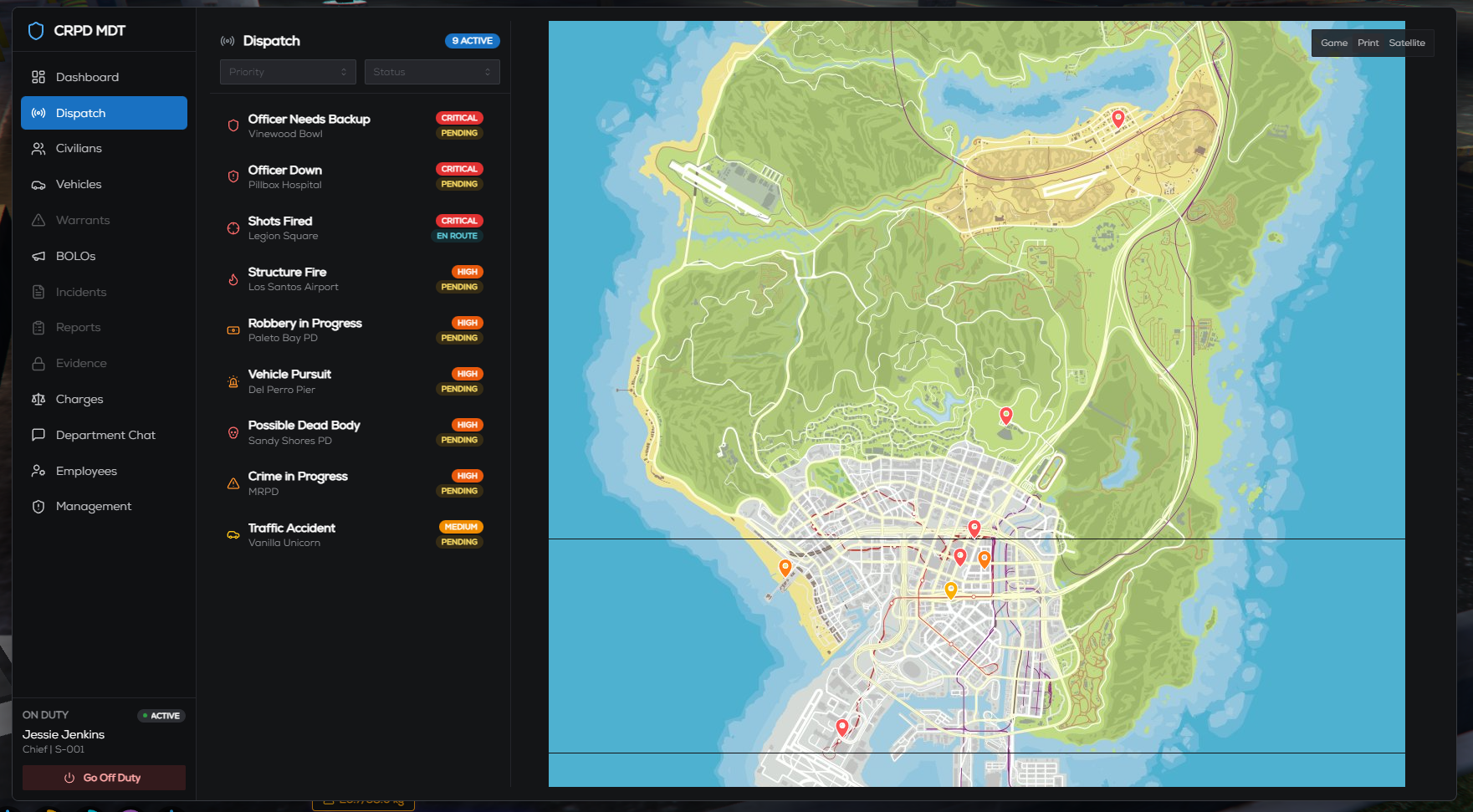Click the "Paleto Bay PD" location text

pos(283,339)
